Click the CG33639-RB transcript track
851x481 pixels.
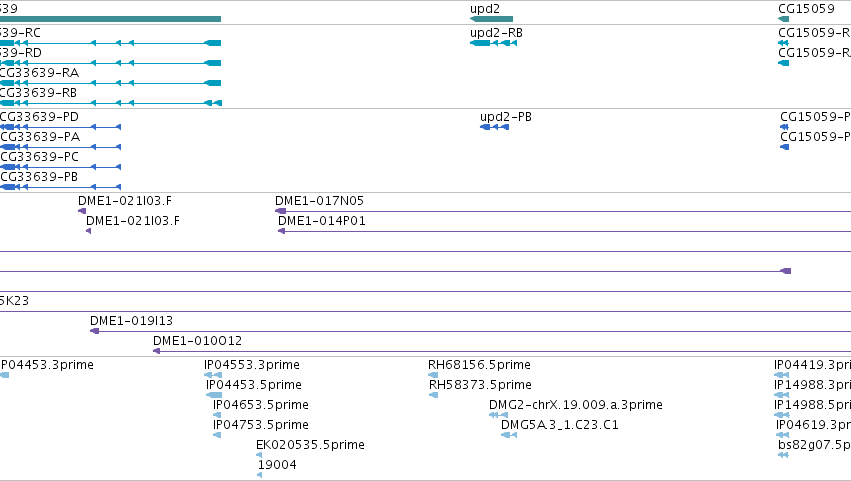pos(111,103)
